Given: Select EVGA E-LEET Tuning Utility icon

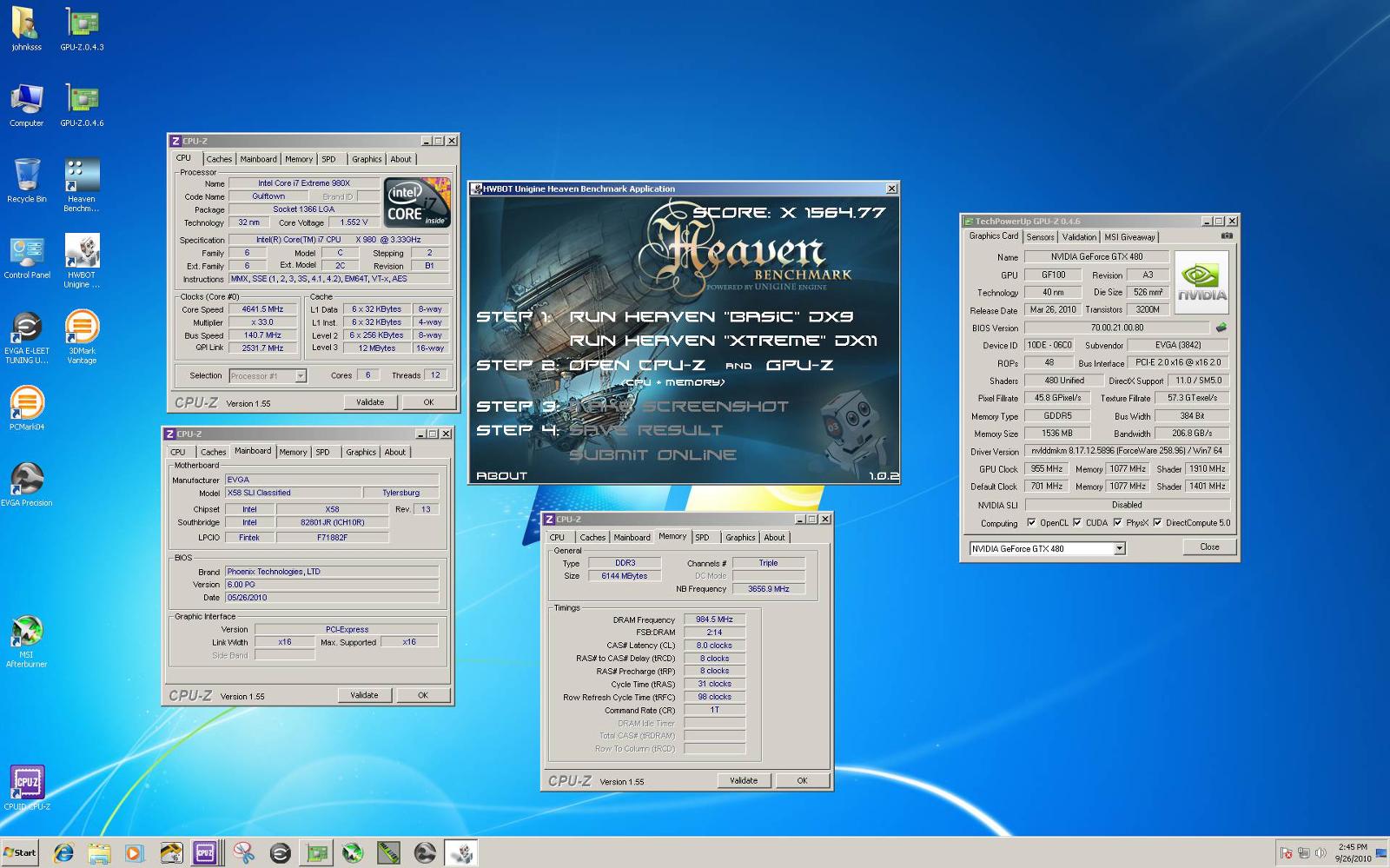Looking at the screenshot, I should [27, 337].
